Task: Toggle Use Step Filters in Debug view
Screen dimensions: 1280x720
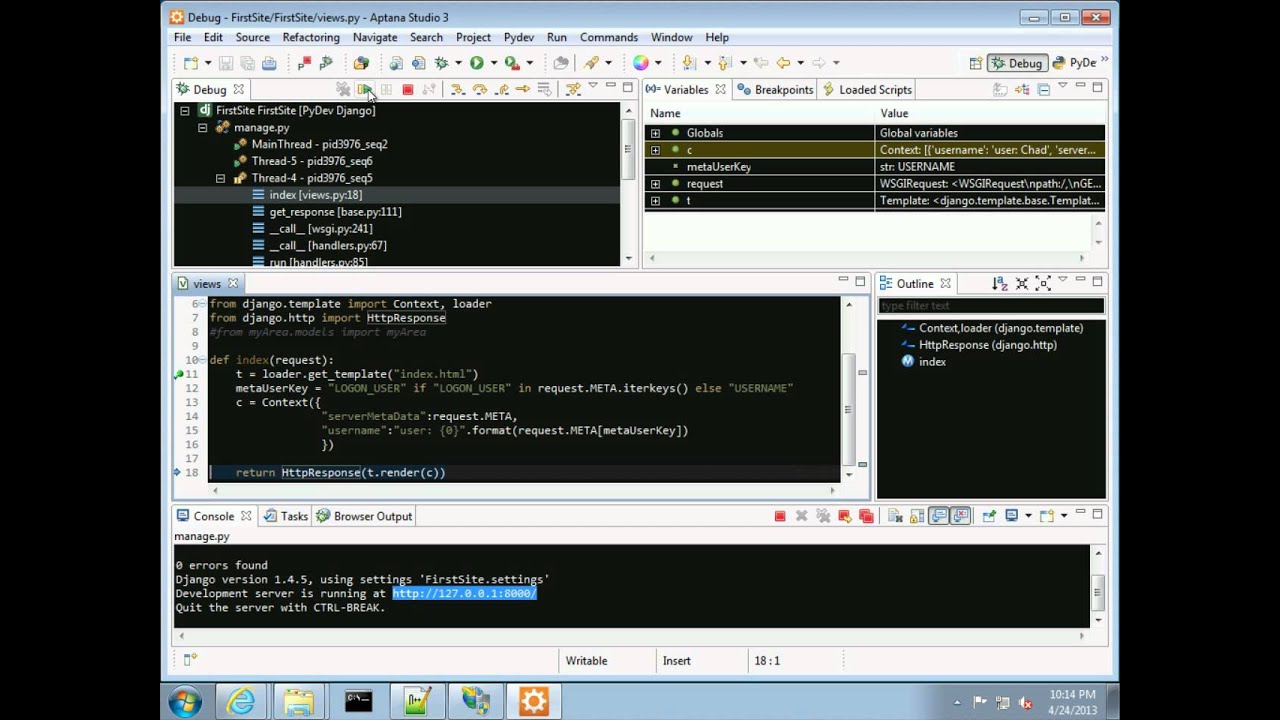Action: pyautogui.click(x=573, y=89)
